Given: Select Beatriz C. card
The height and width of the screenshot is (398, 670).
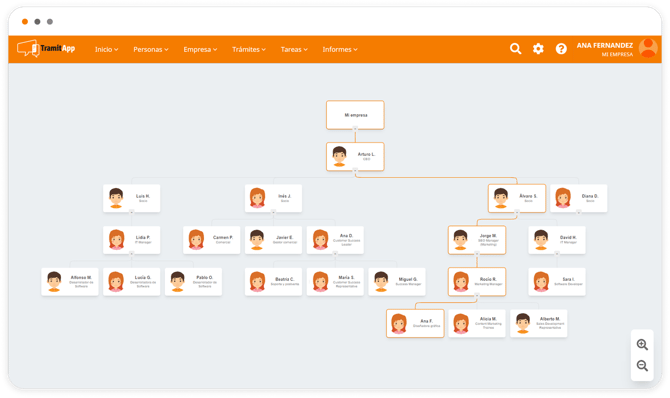Looking at the screenshot, I should [x=273, y=282].
